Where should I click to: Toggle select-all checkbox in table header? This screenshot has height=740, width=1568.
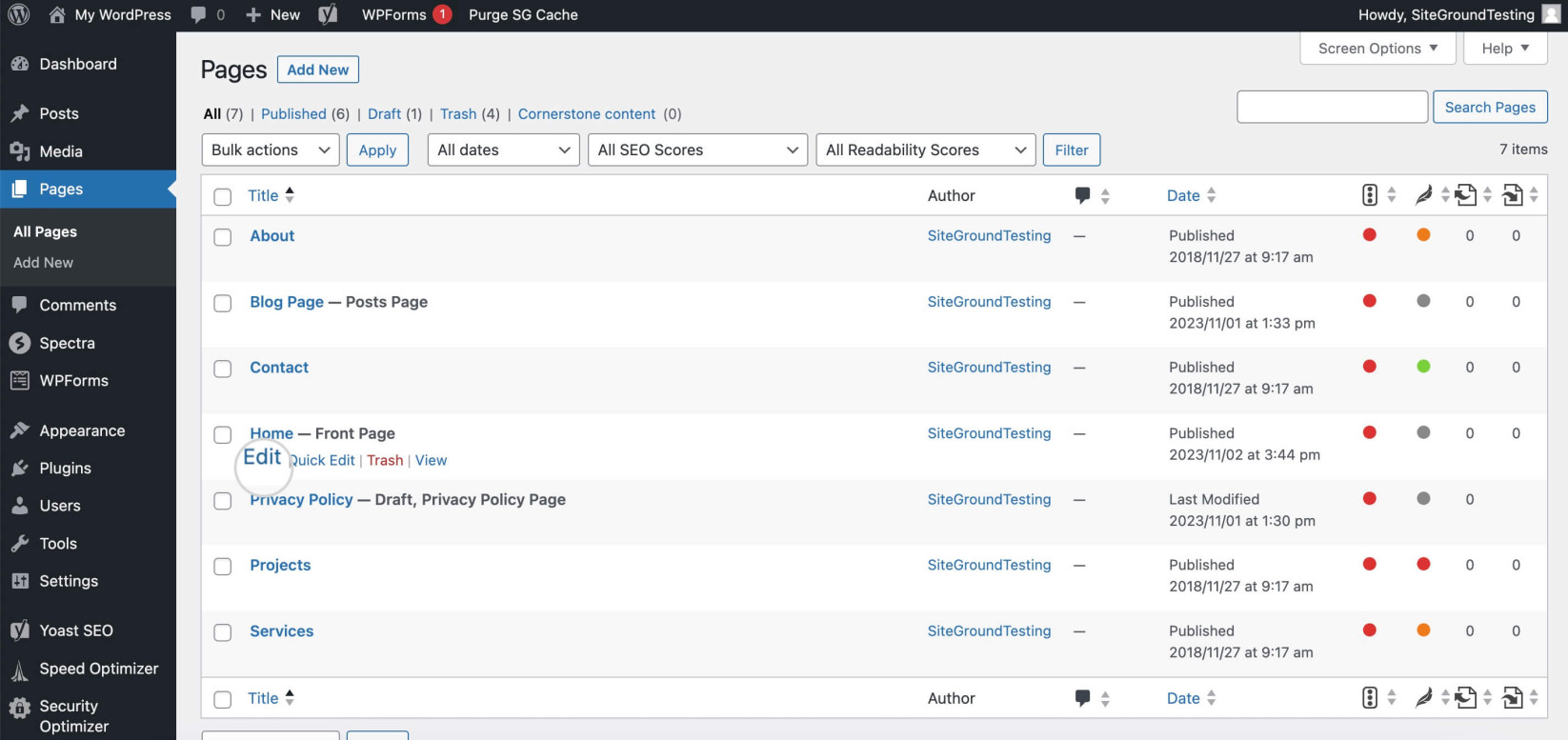(x=223, y=196)
